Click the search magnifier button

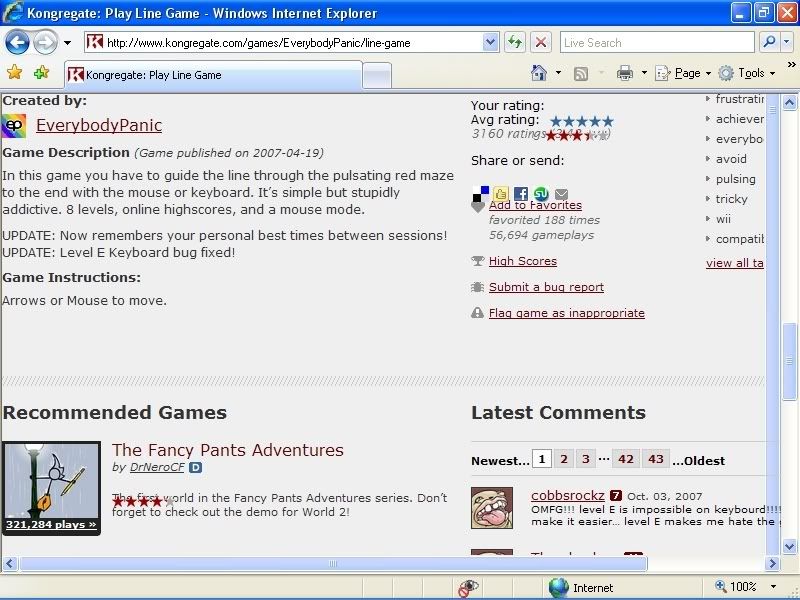click(768, 42)
